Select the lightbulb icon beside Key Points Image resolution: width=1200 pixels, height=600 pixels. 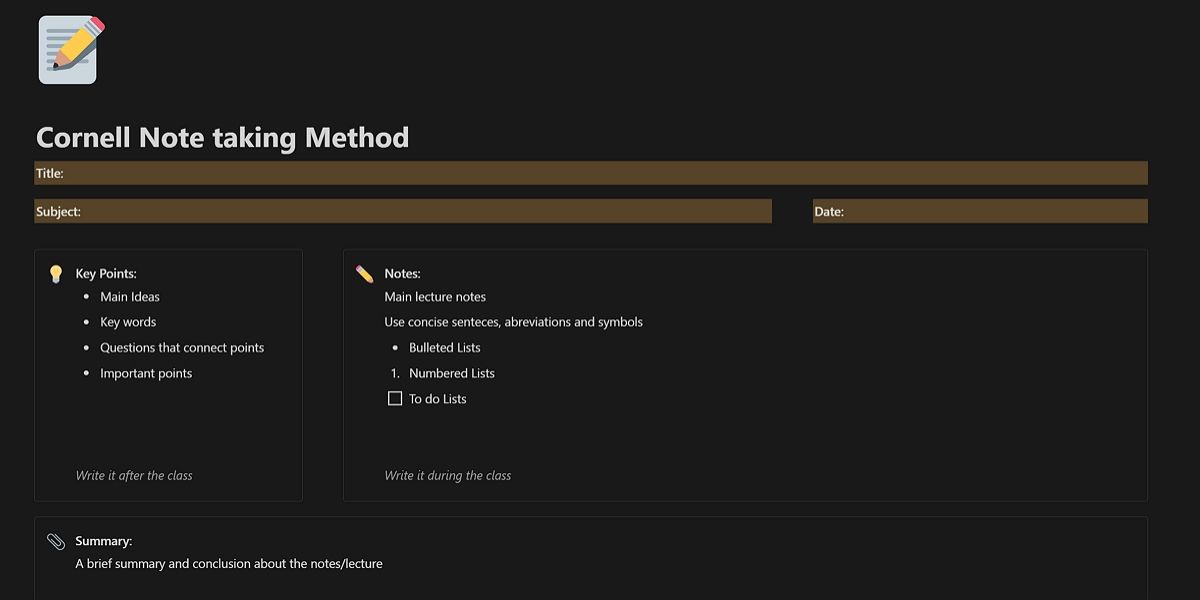(x=56, y=271)
